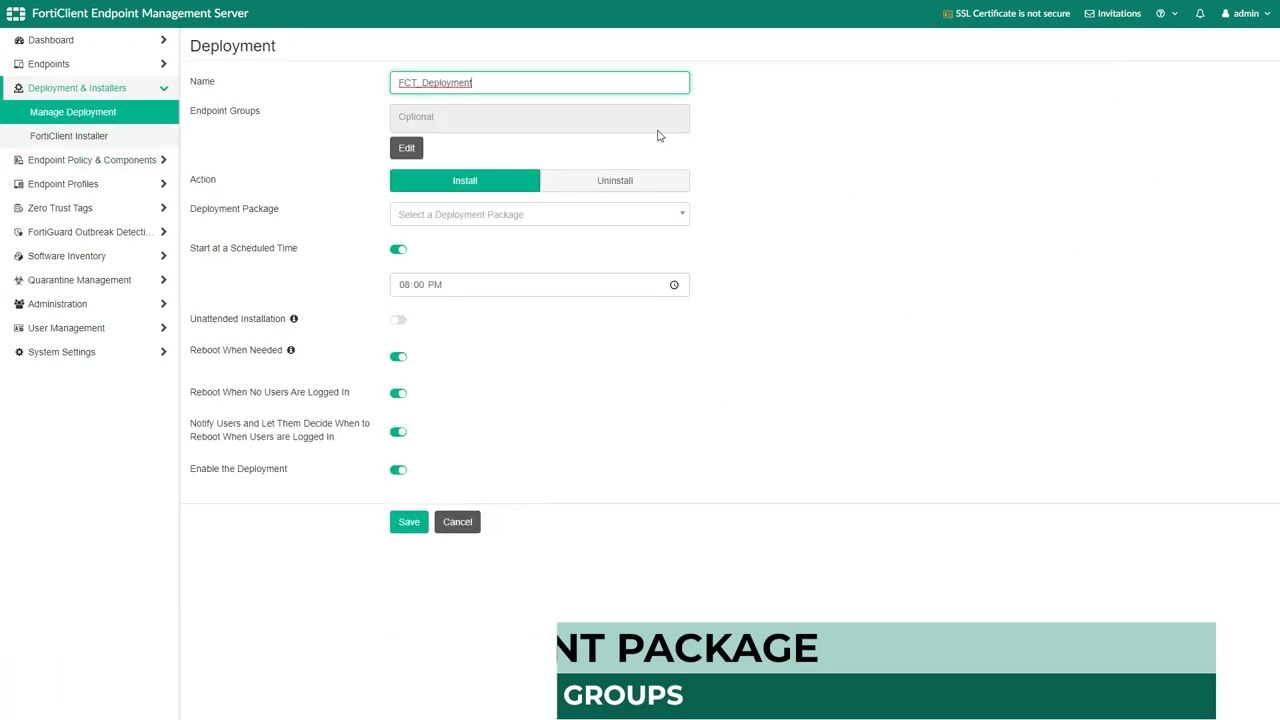Toggle Reboot When No Users Are Logged In
Viewport: 1280px width, 720px height.
[399, 393]
